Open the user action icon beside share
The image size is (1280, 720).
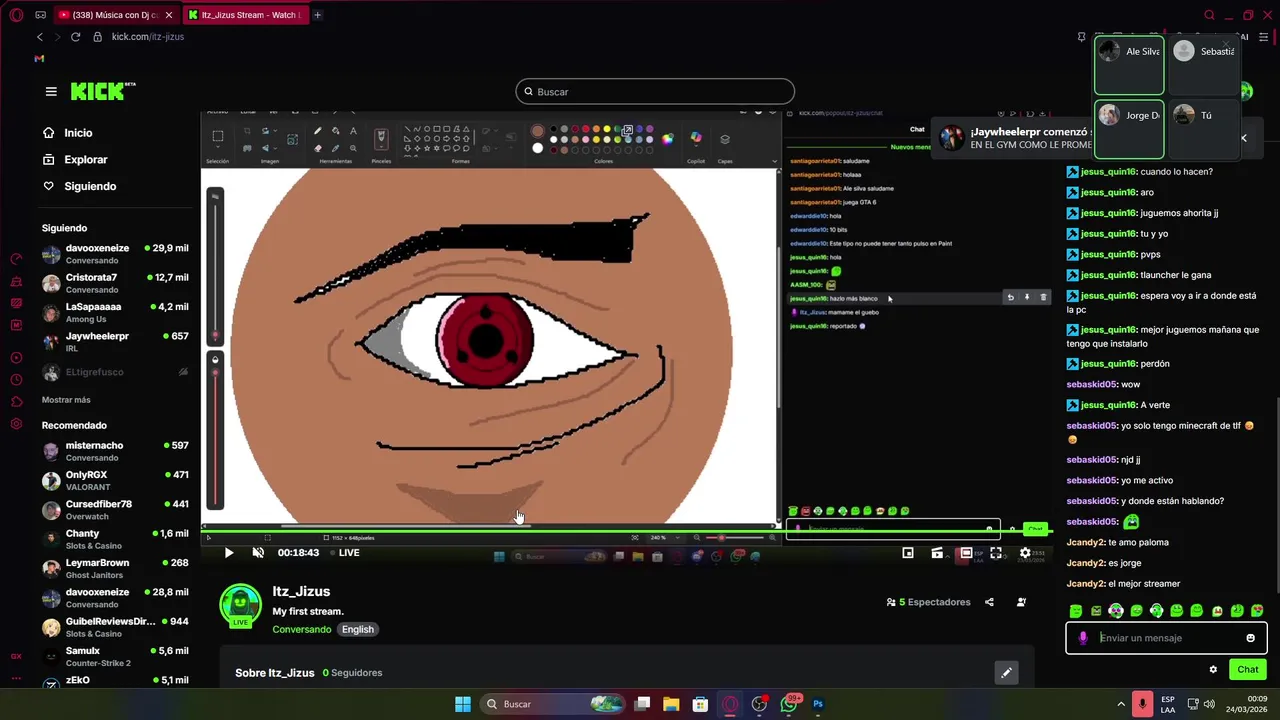click(1021, 602)
